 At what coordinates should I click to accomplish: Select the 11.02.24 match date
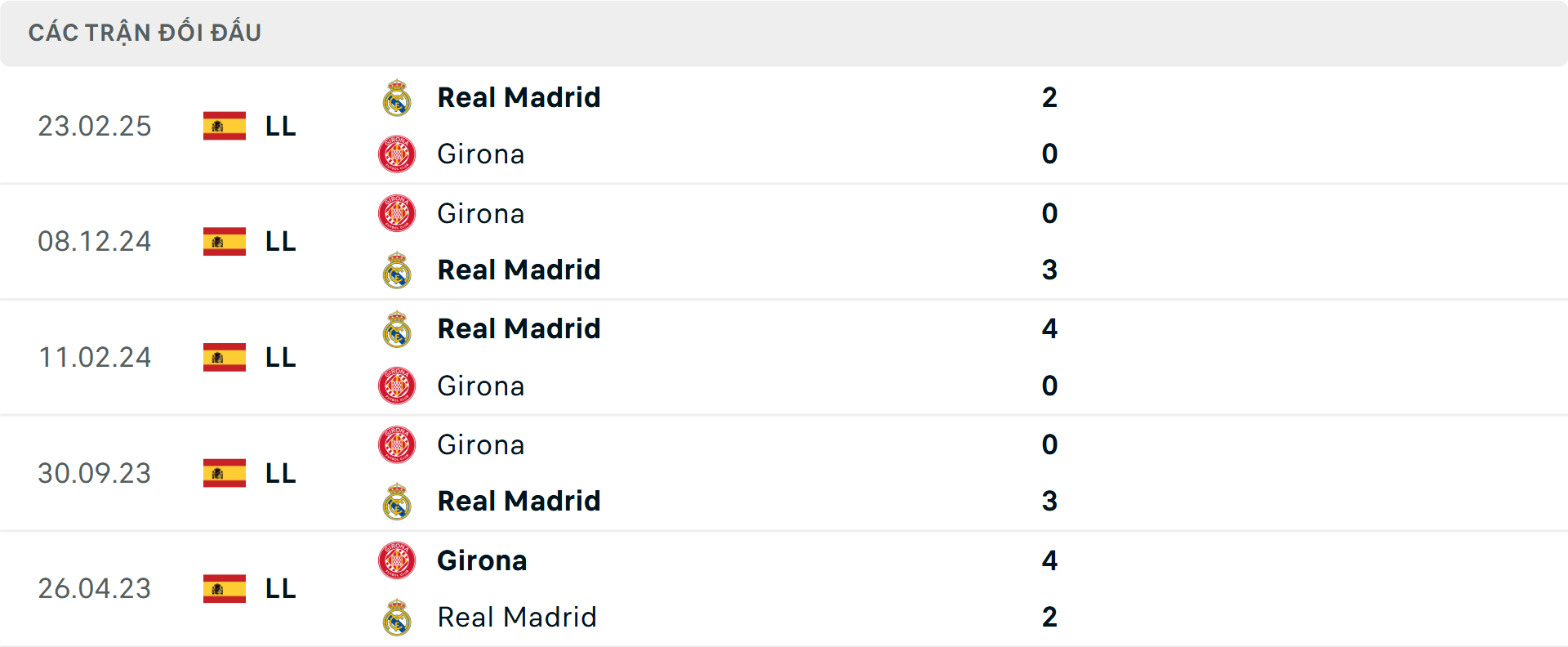coord(95,357)
